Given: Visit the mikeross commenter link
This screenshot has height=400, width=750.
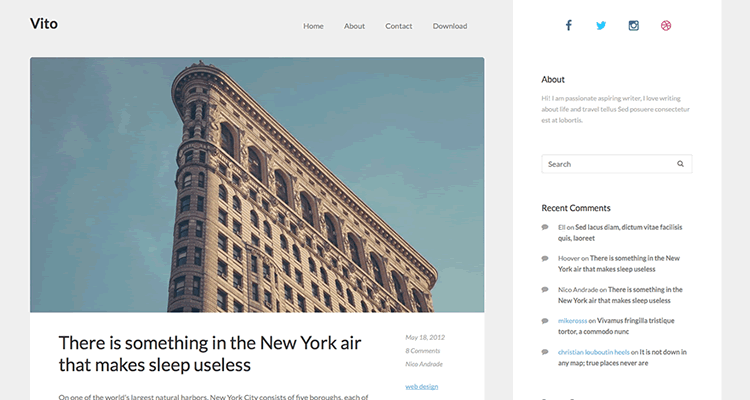Looking at the screenshot, I should point(572,321).
